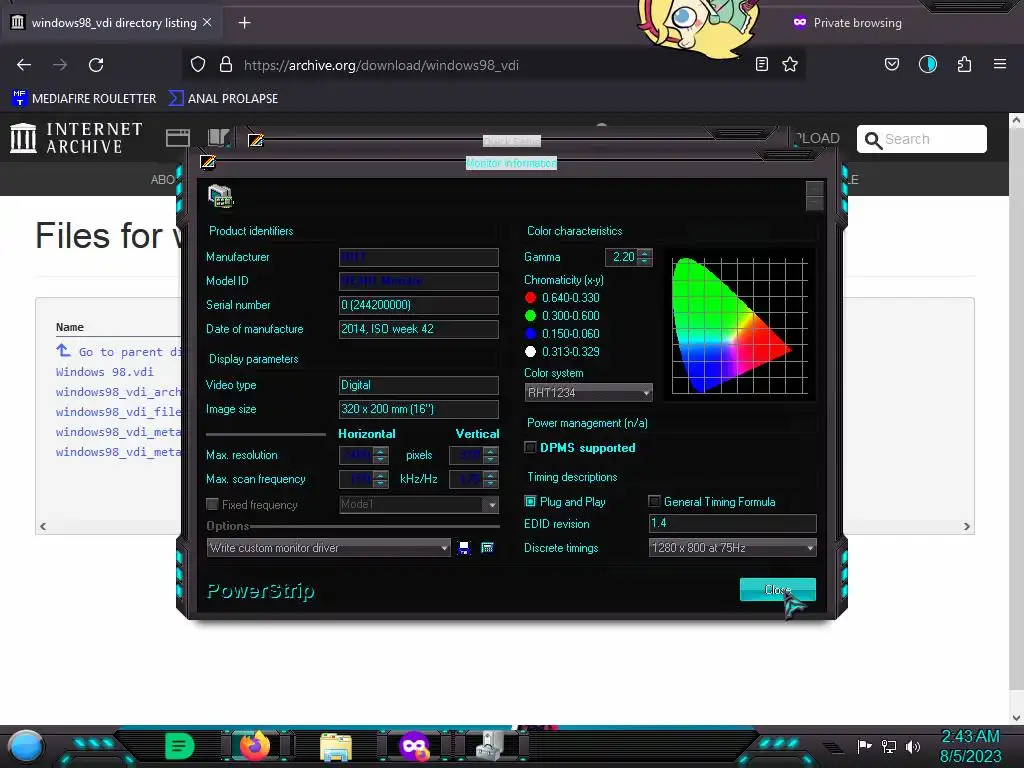Click the Firefox account avatar icon
The image size is (1024, 768).
click(928, 64)
